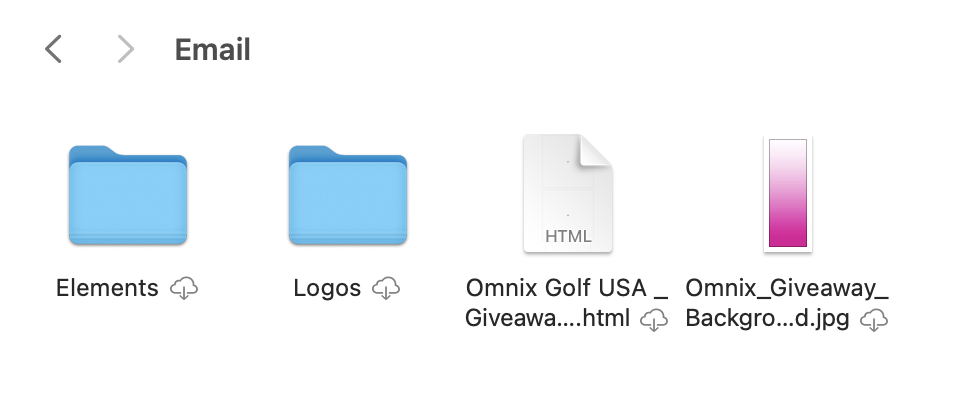Viewport: 974px width, 420px height.
Task: Click cloud download icon beside Giveawa....html
Action: pyautogui.click(x=654, y=320)
